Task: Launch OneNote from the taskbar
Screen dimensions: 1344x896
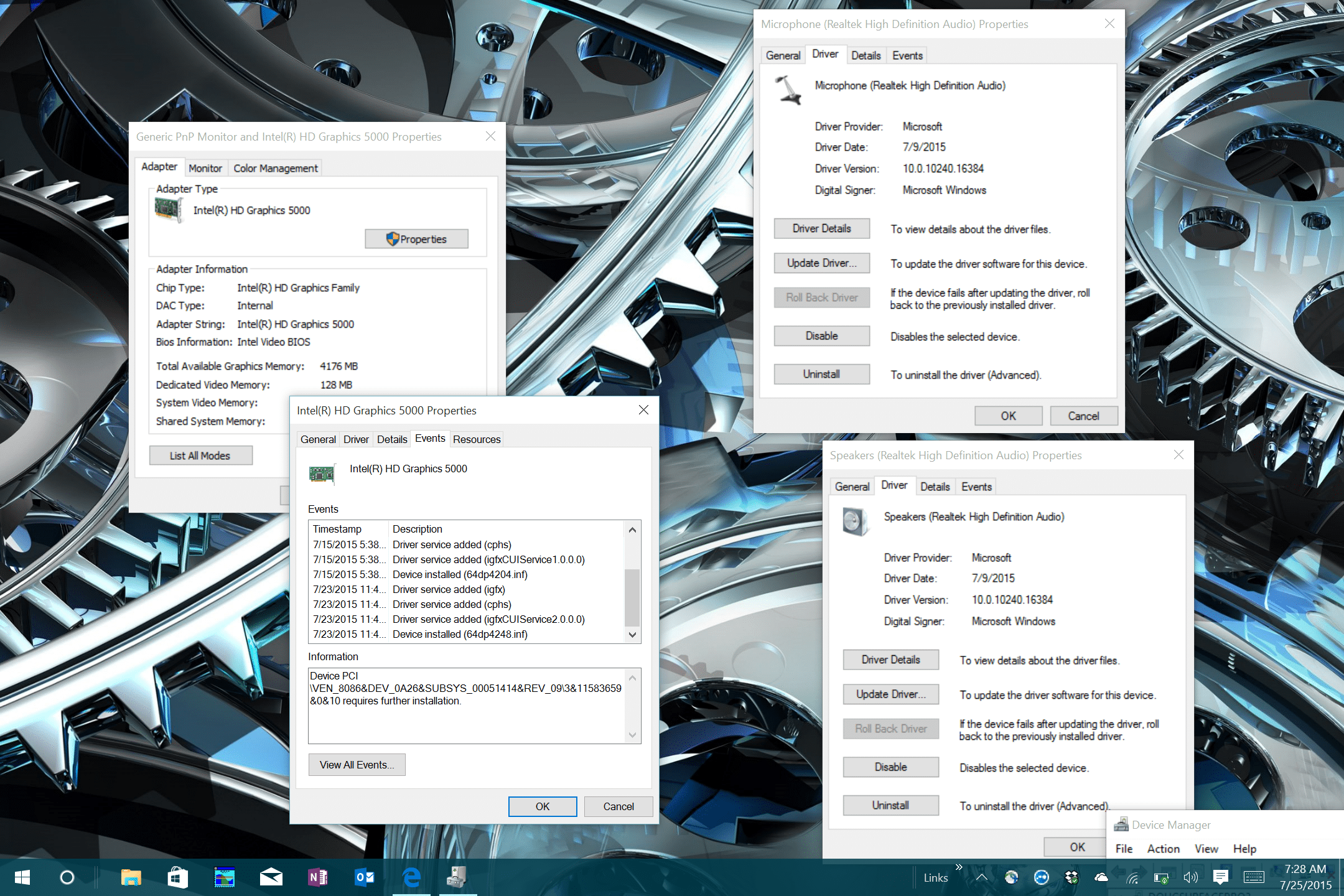Action: (x=317, y=877)
